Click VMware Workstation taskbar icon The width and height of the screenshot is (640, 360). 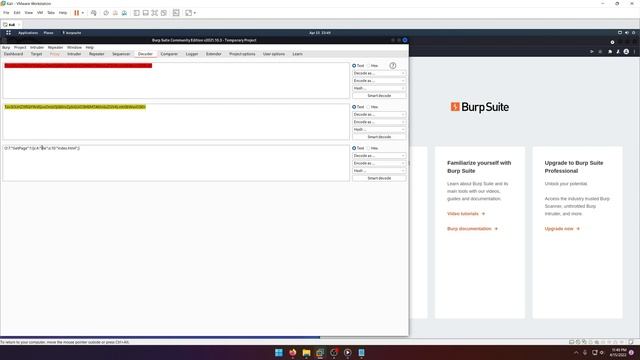(320, 353)
